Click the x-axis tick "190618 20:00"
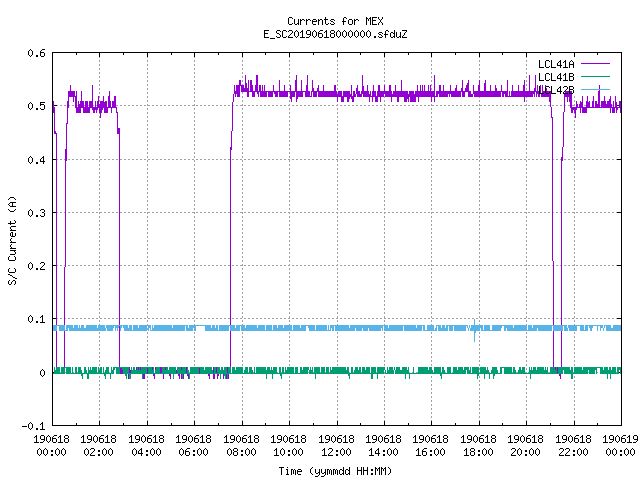640x480 pixels. tap(525, 445)
